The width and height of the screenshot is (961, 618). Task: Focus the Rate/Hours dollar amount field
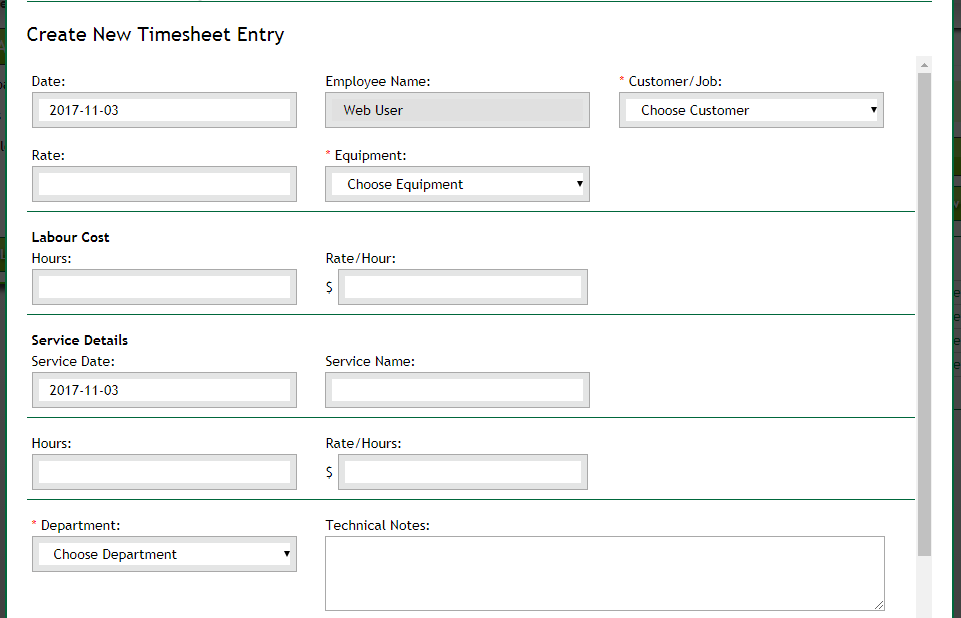(462, 472)
